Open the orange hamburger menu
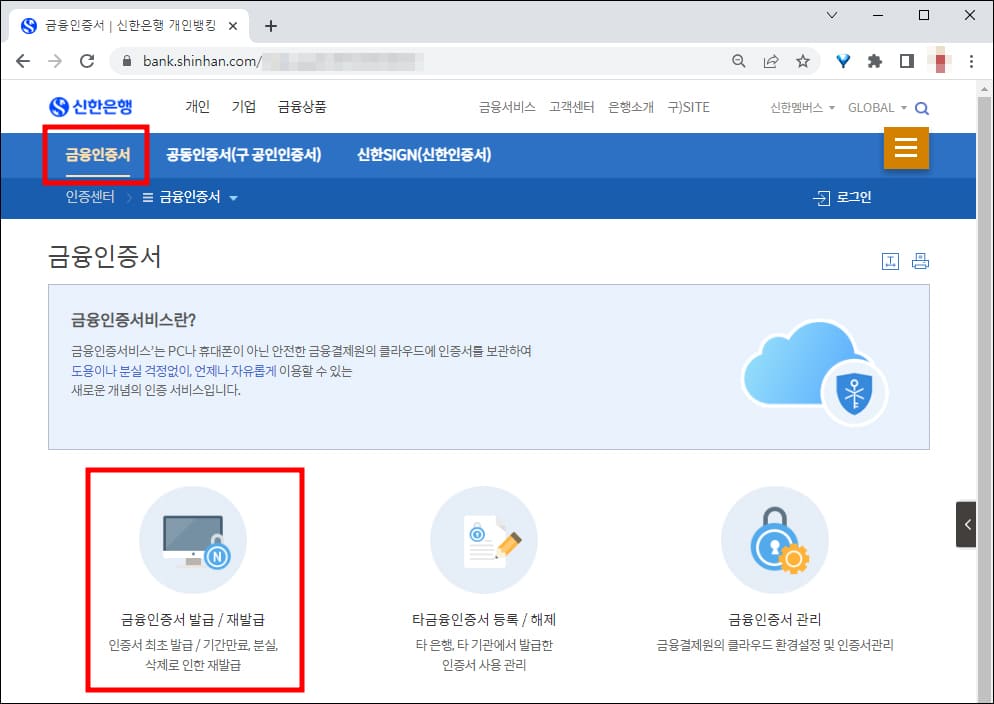994x704 pixels. 906,148
